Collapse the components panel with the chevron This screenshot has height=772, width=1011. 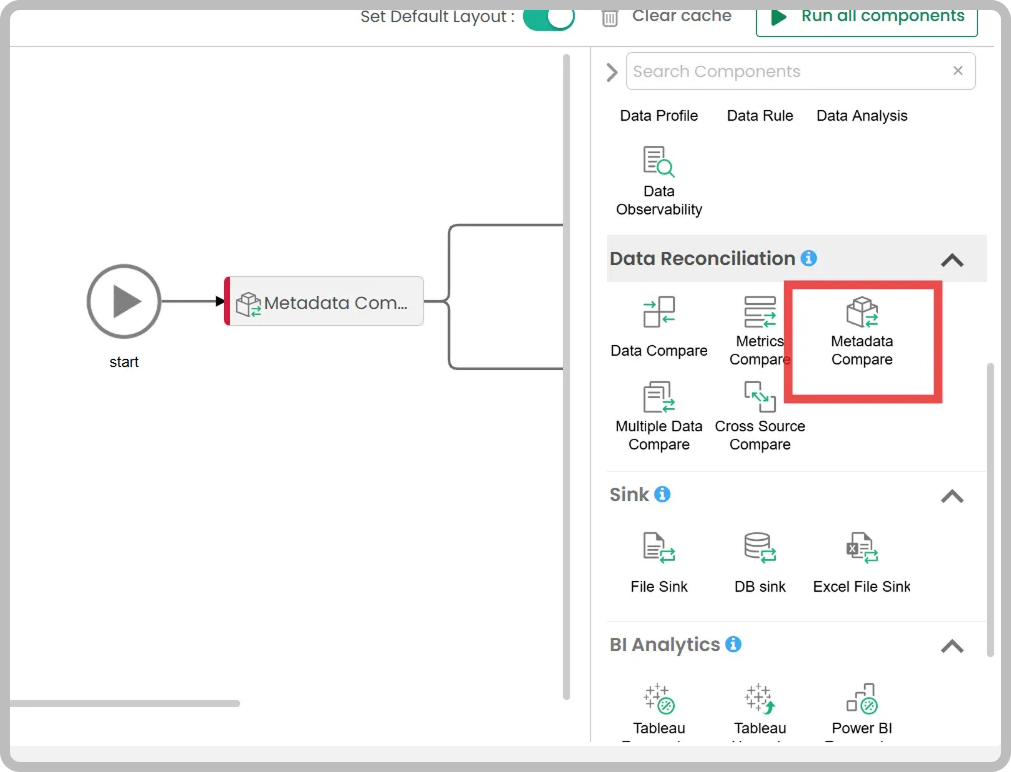pyautogui.click(x=612, y=72)
